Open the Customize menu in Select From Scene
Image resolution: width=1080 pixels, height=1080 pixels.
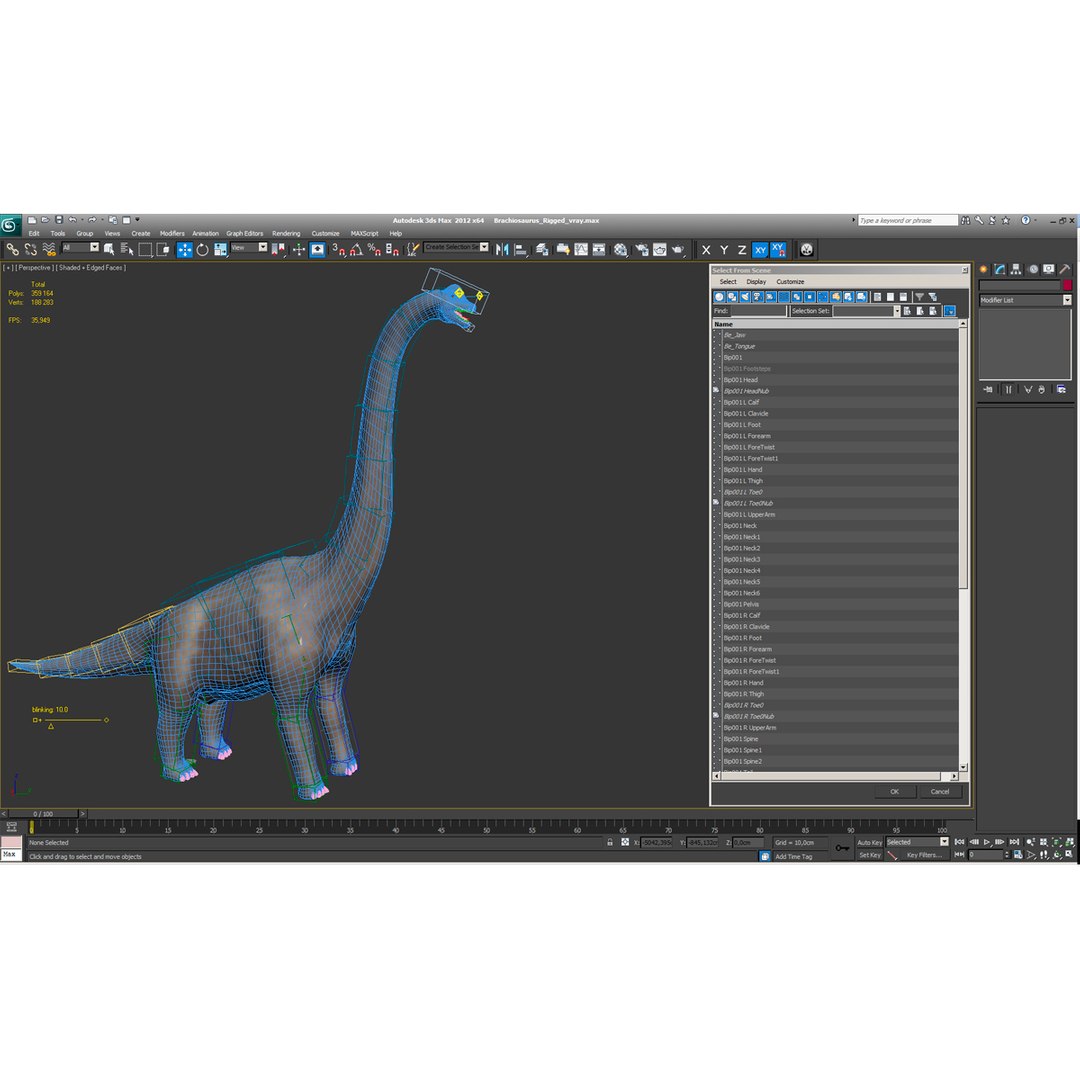(x=790, y=282)
